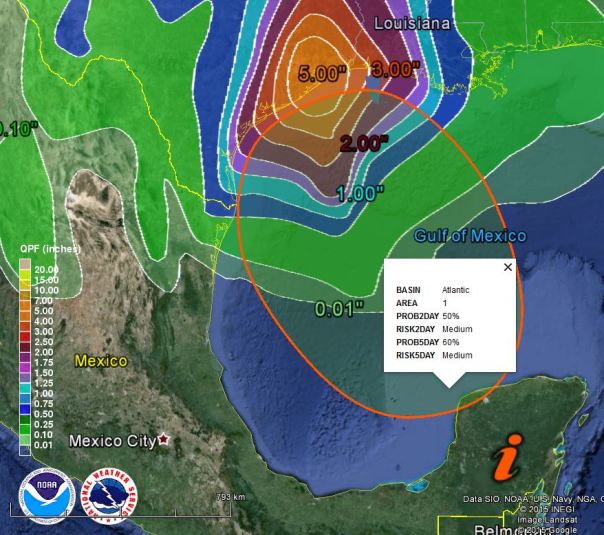Click the 2.00" rainfall contour label
Viewport: 604px width, 535px height.
(364, 144)
